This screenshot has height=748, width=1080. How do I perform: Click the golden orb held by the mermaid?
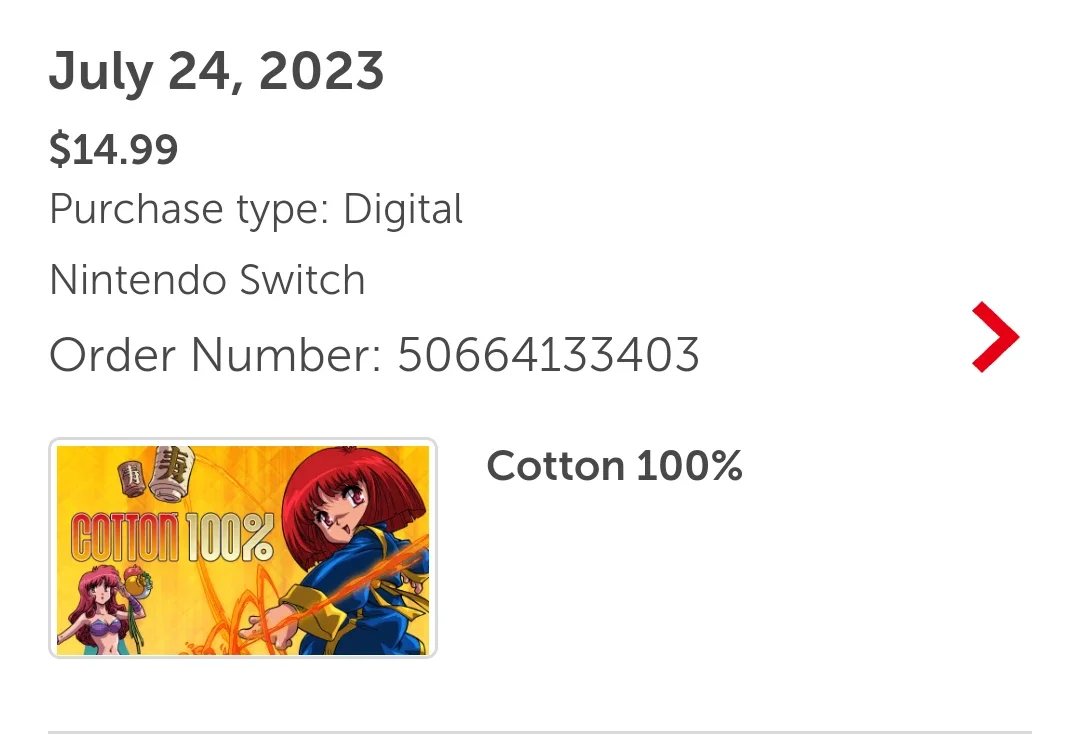[137, 585]
